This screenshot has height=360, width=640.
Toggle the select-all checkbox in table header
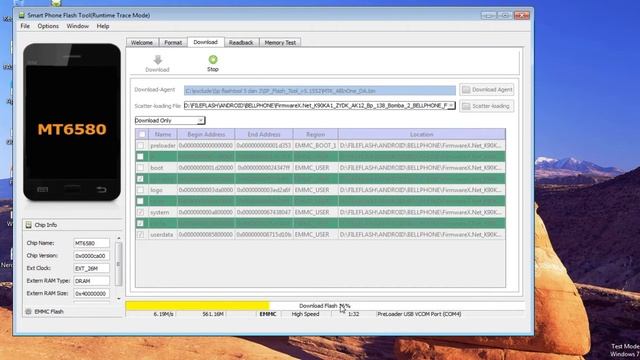(x=142, y=134)
